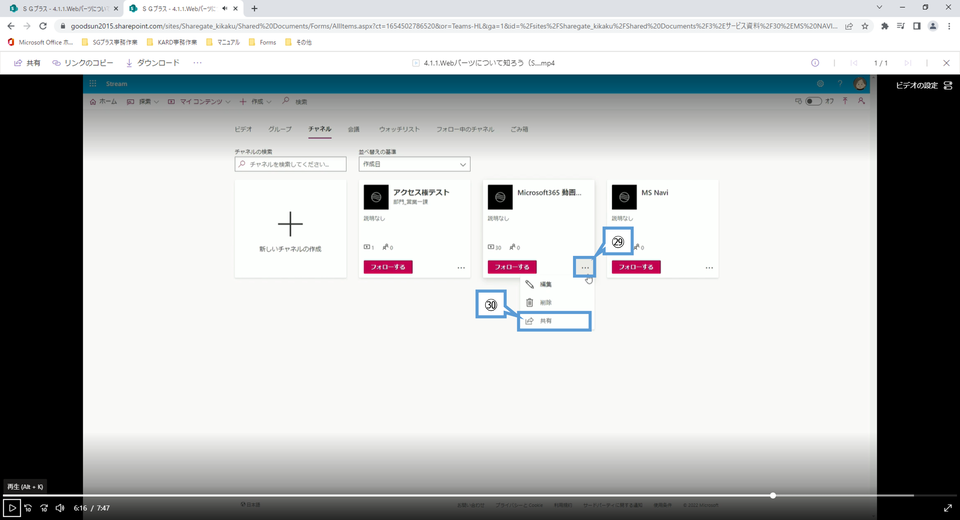
Task: Bookmark this page with the star icon
Action: 864,26
